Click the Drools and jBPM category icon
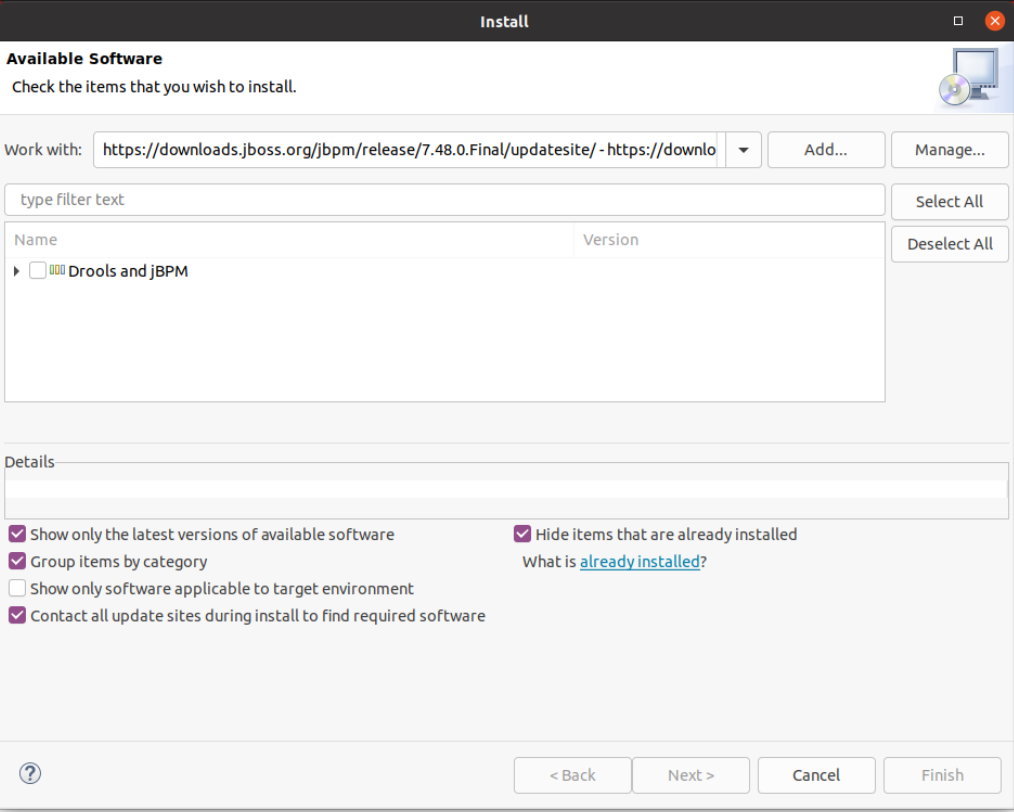1014x812 pixels. 57,270
